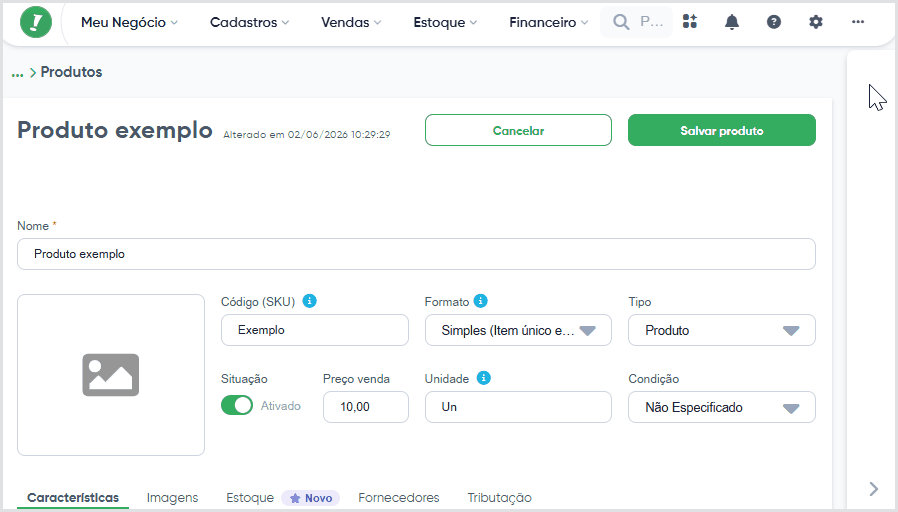Click the info icon beside Unidade
This screenshot has height=512, width=898.
pyautogui.click(x=483, y=378)
